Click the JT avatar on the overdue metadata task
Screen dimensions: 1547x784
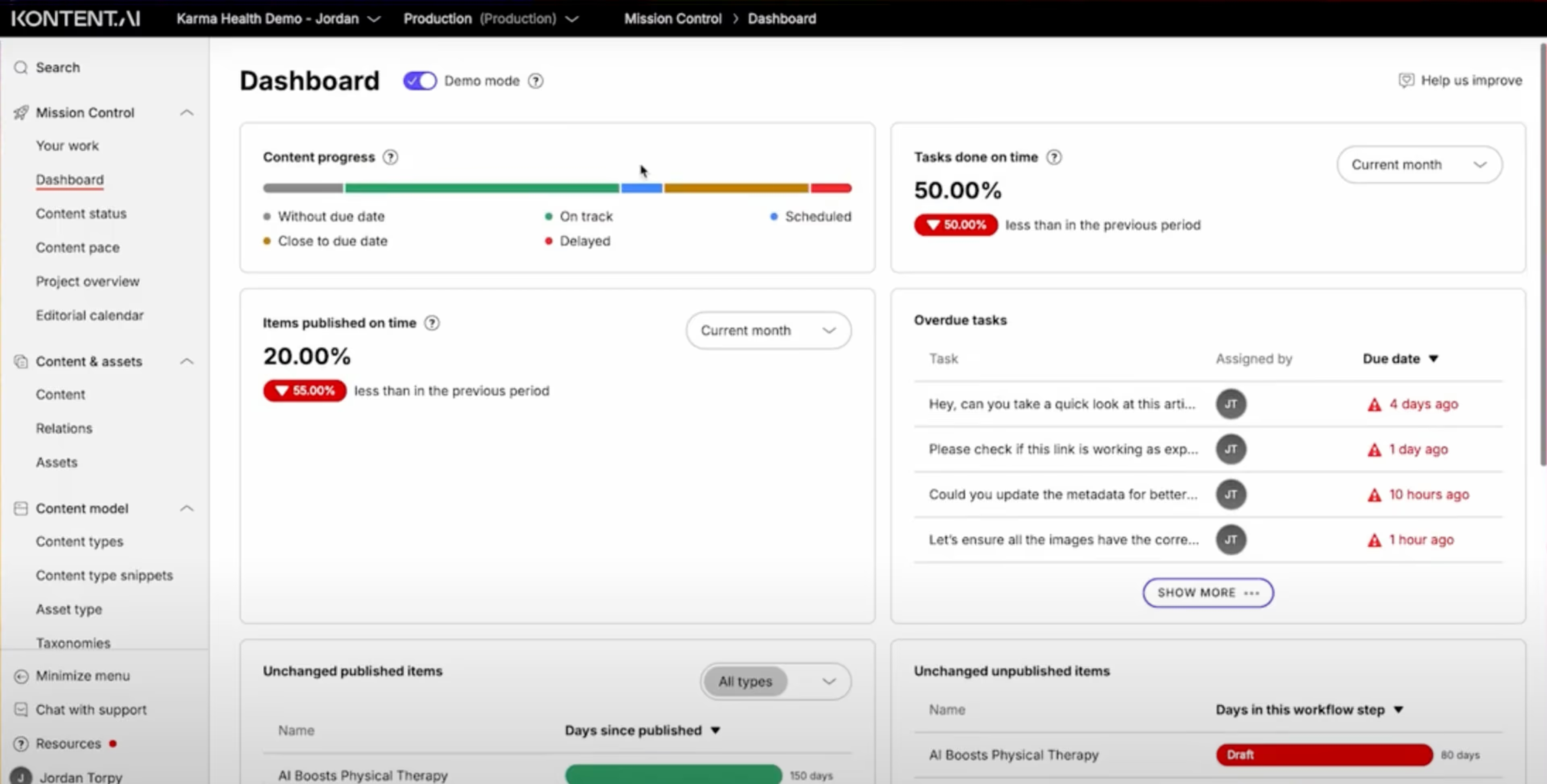coord(1231,494)
